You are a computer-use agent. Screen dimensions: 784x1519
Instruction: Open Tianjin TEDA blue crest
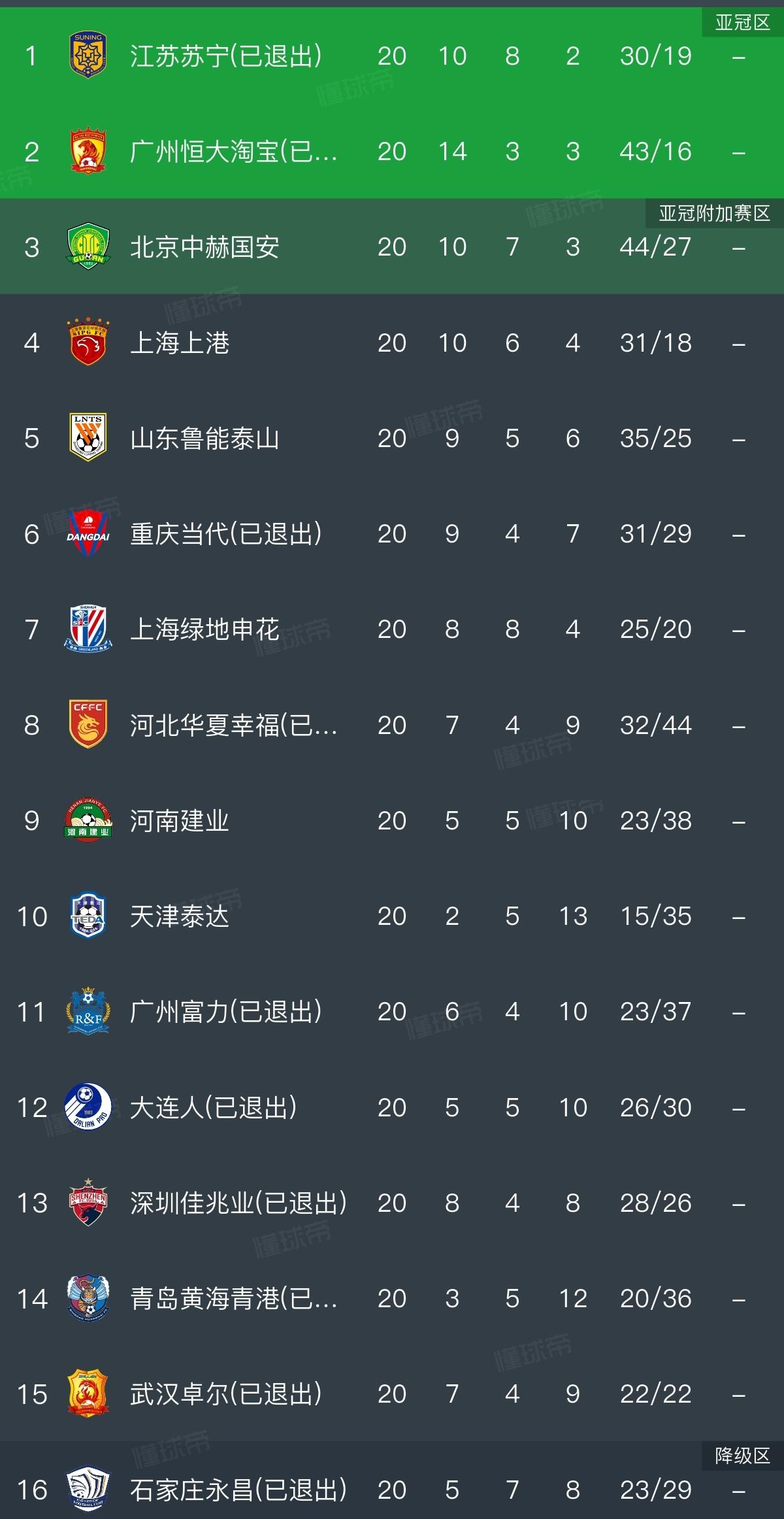(x=88, y=916)
